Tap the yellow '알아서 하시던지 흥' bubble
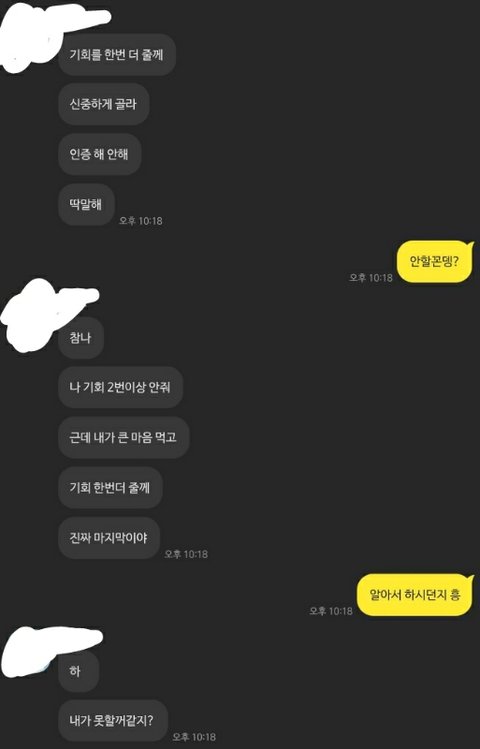The width and height of the screenshot is (480, 749). click(x=415, y=595)
